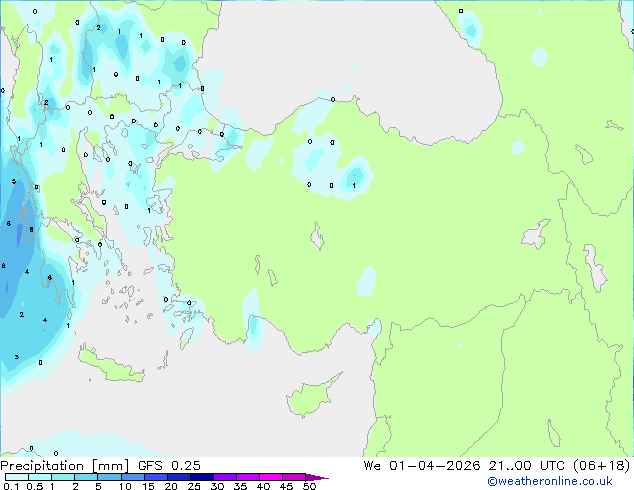The height and width of the screenshot is (490, 634).
Task: Pick the 35–40 mm legend swatch
Action: pyautogui.click(x=248, y=477)
